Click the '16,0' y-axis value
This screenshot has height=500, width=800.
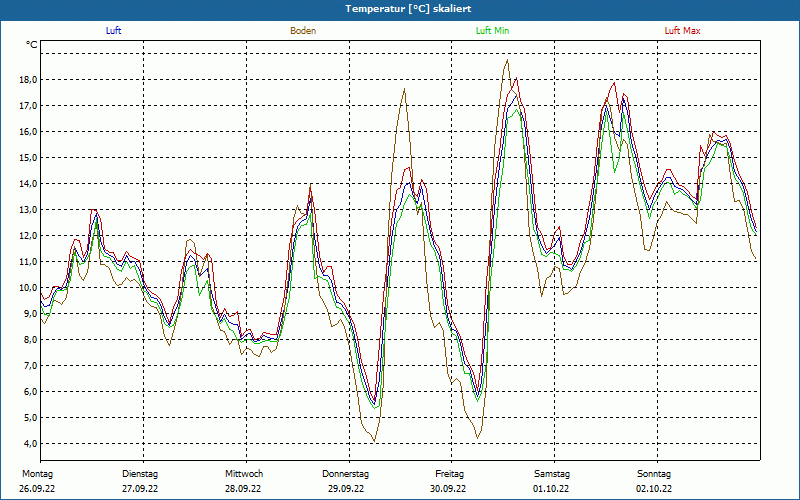point(29,132)
